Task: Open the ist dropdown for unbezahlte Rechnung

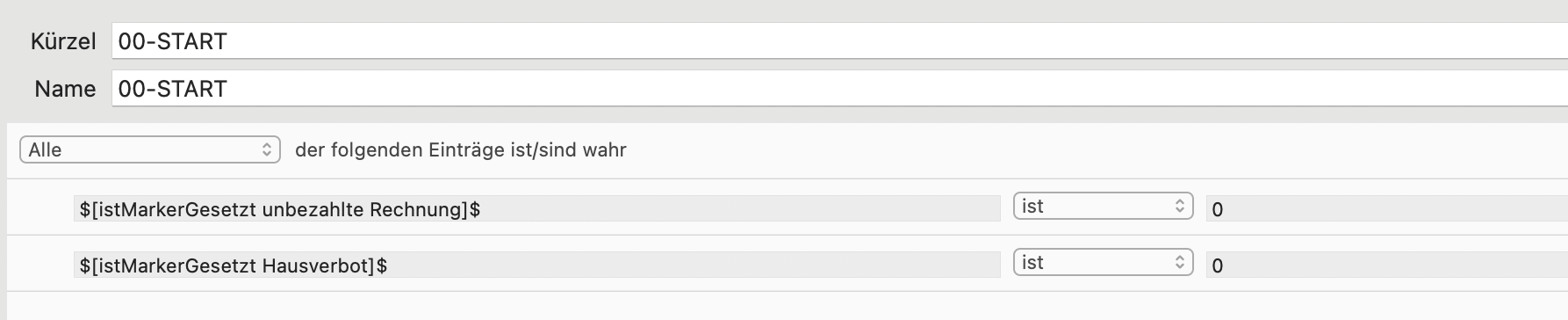Action: click(1104, 207)
